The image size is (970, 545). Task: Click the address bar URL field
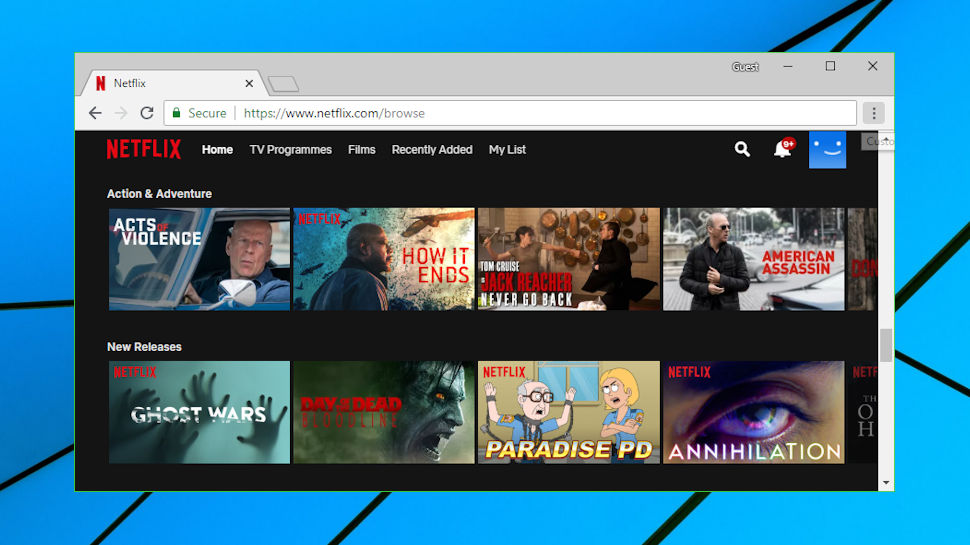[510, 113]
